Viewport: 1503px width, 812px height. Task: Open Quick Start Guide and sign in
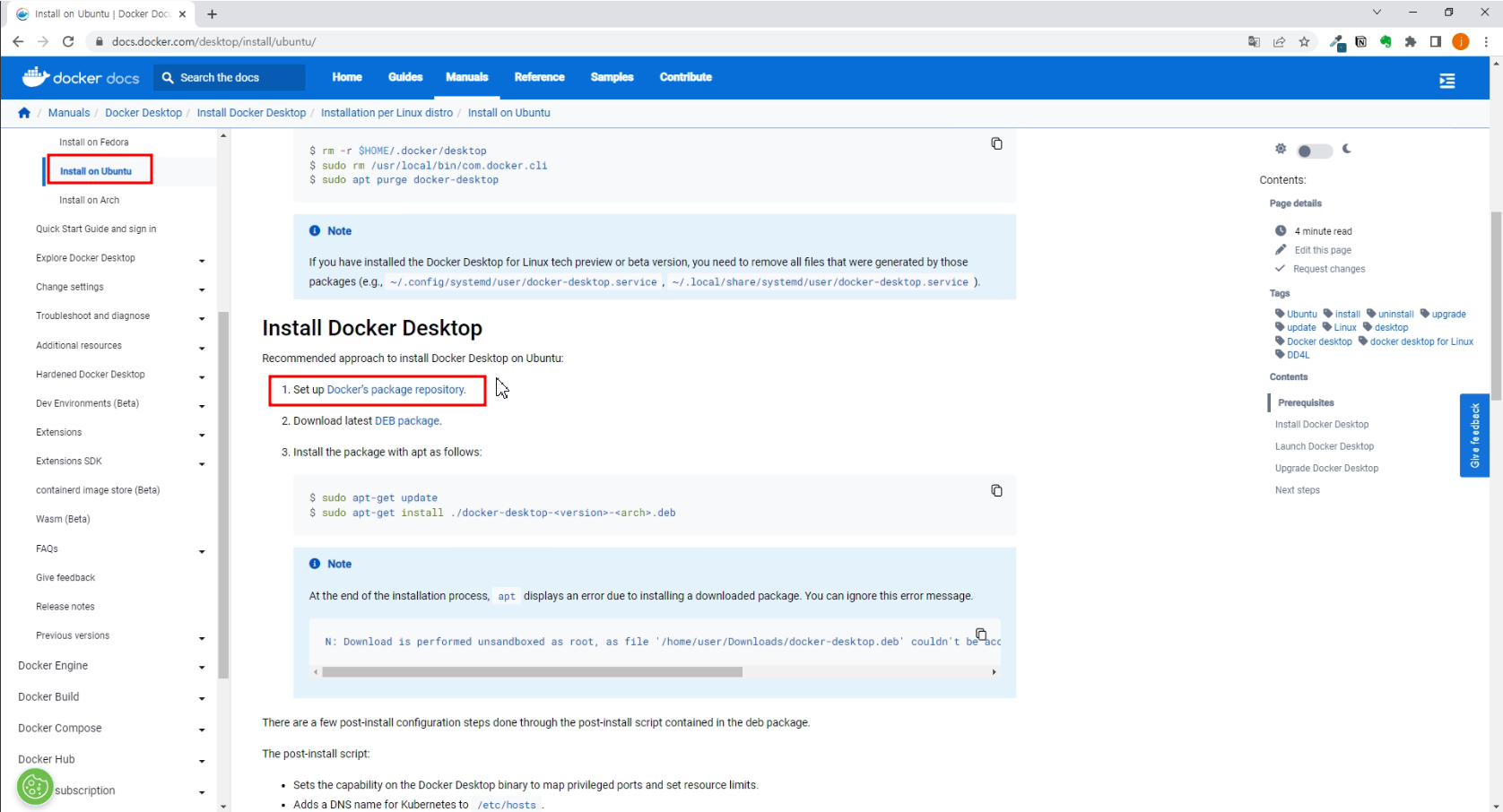tap(96, 229)
